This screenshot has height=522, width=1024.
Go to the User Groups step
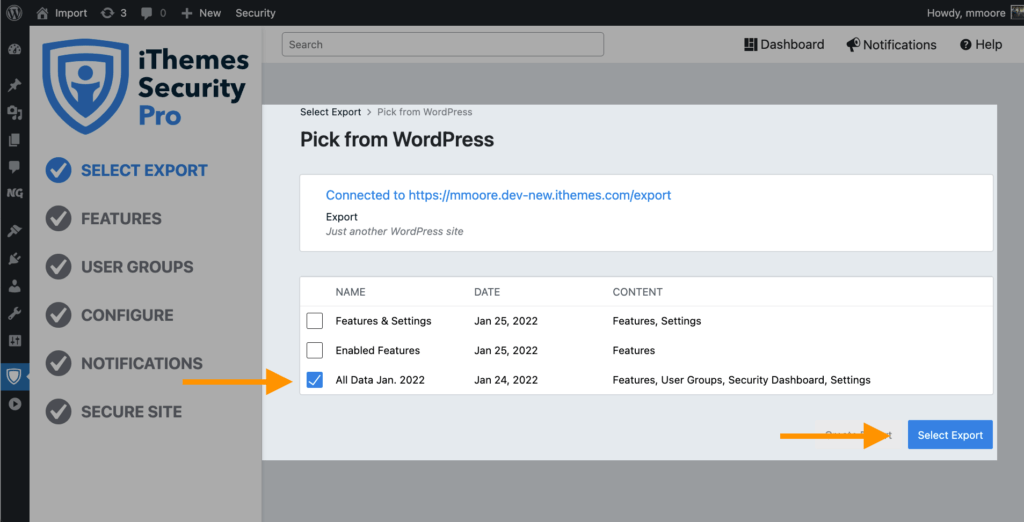coord(120,267)
